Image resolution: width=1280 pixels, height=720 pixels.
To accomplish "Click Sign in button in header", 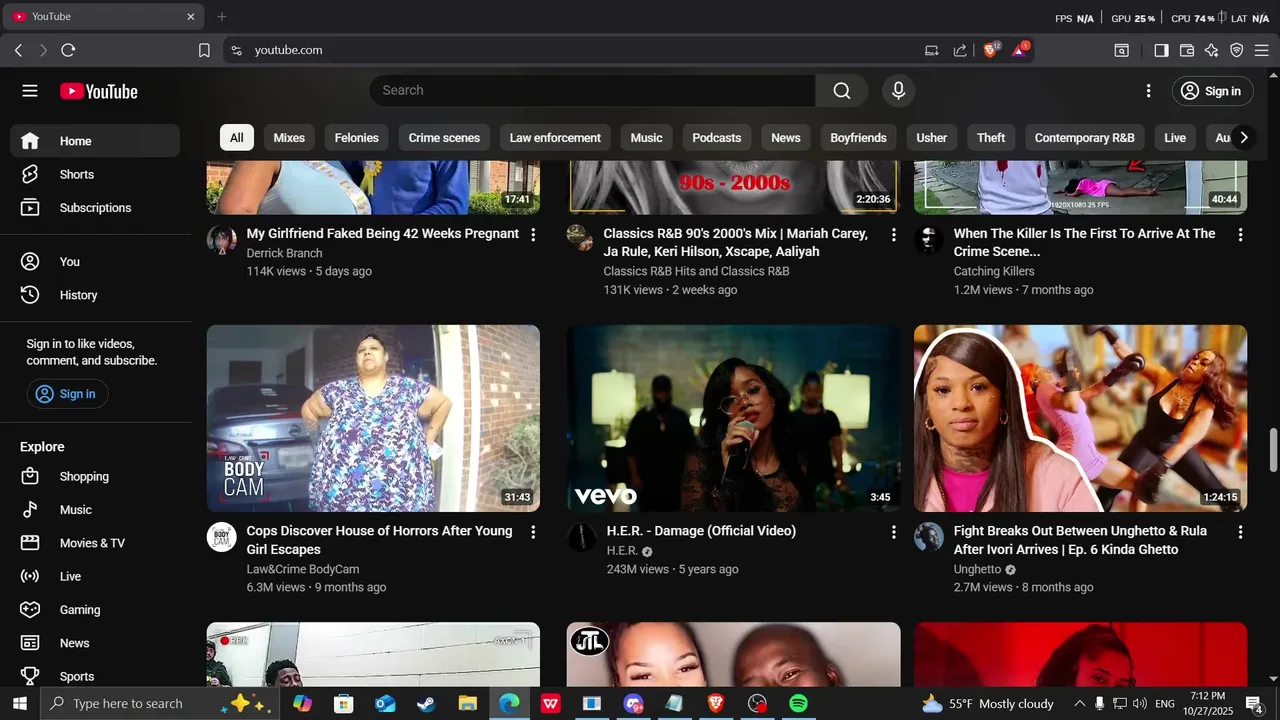I will click(x=1211, y=91).
